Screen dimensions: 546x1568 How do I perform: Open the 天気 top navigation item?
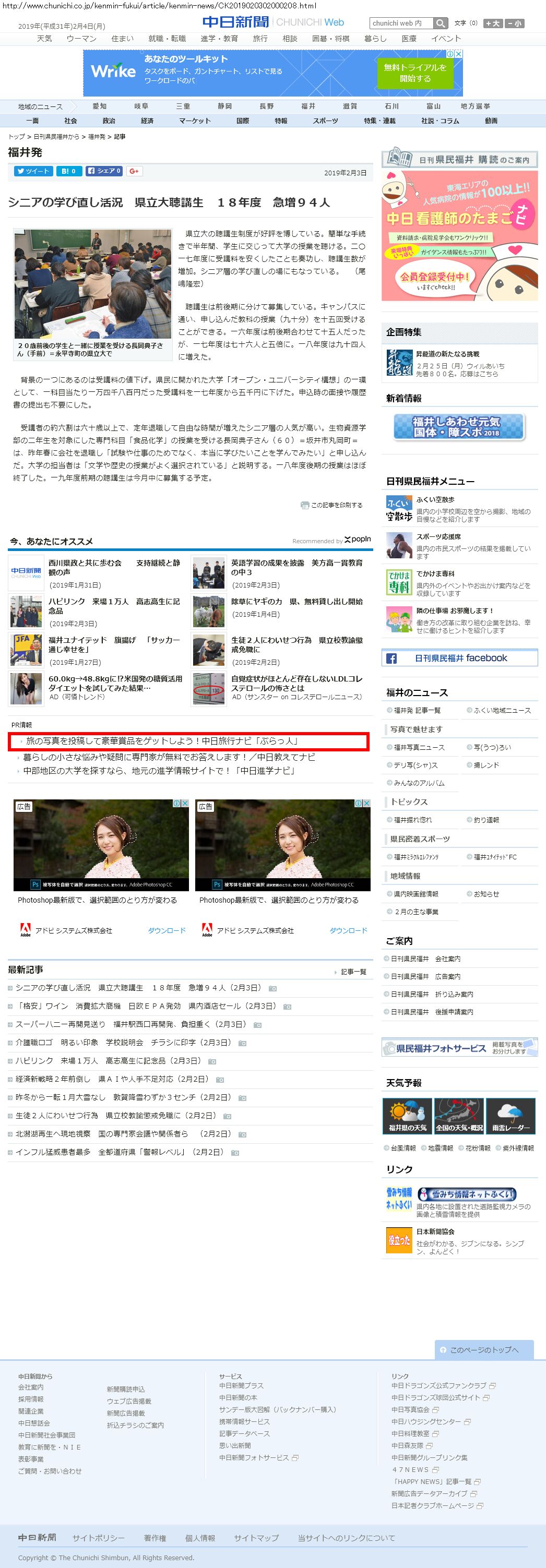point(44,38)
